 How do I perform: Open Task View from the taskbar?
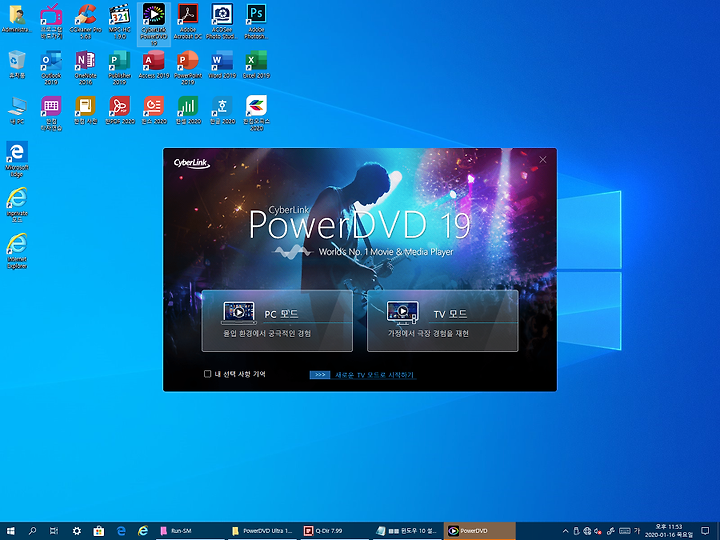coord(54,531)
